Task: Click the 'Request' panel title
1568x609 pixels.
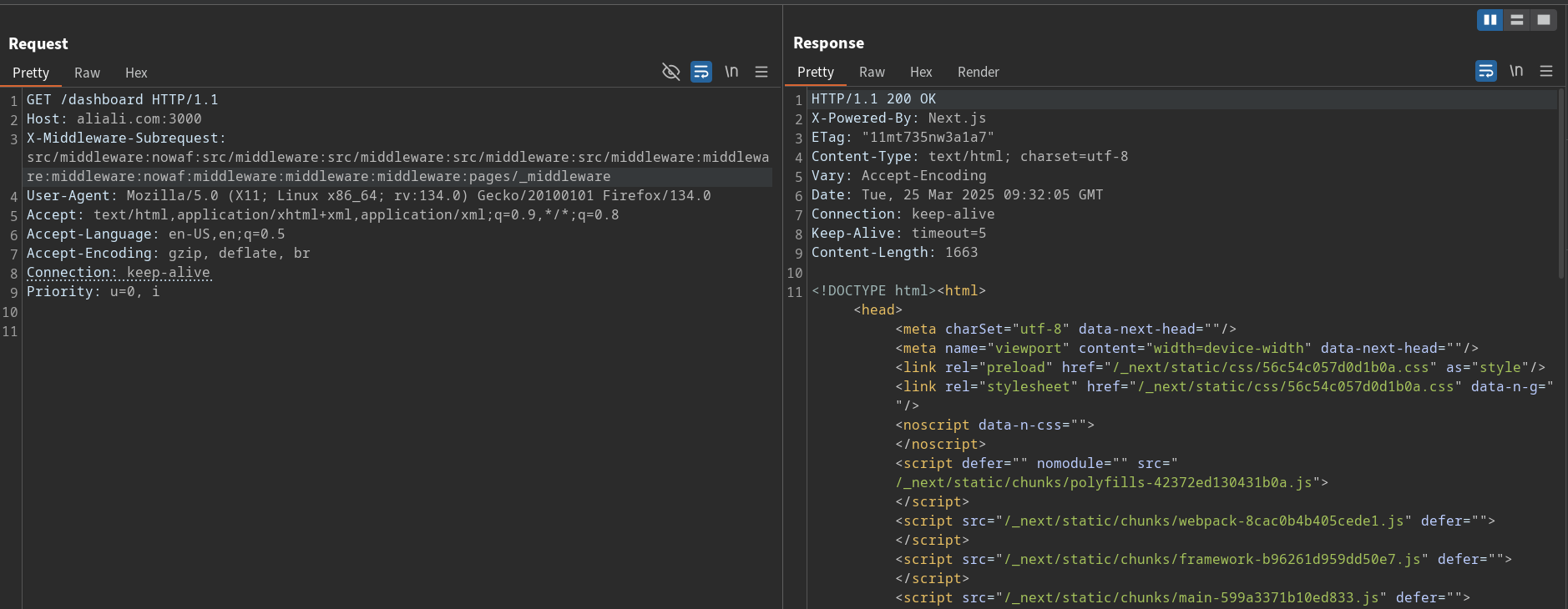Action: click(x=38, y=43)
